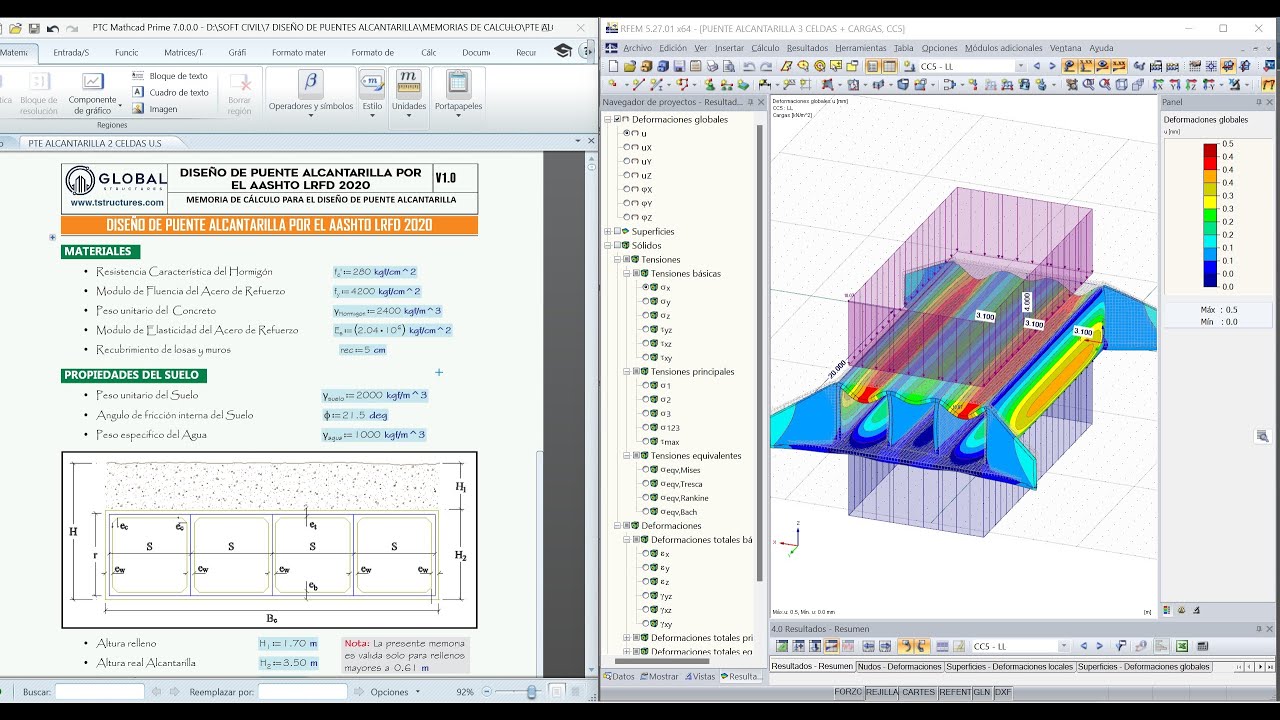Click the Reemplazar por input field
The image size is (1280, 720).
pyautogui.click(x=303, y=691)
